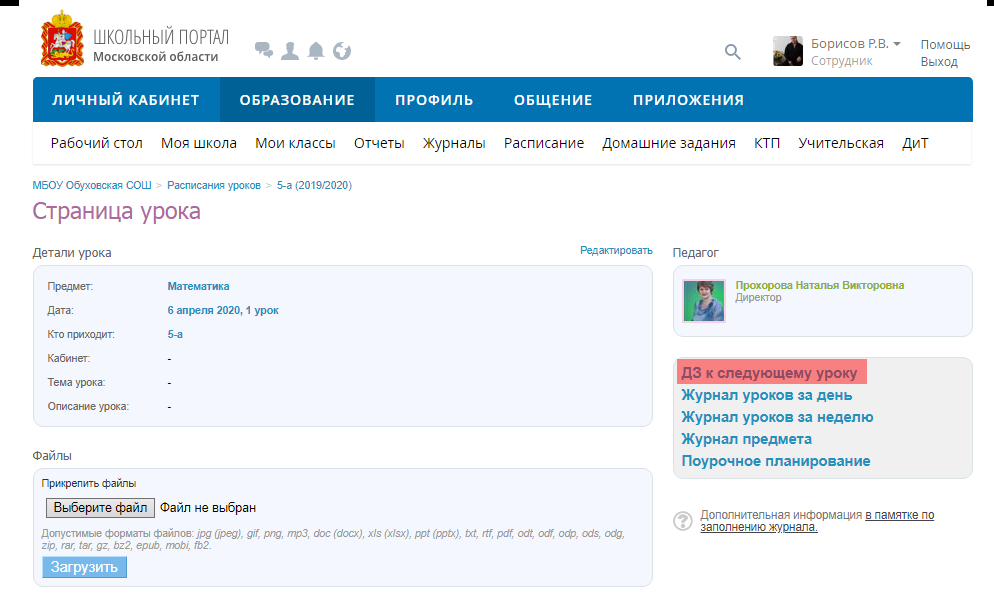Open Журнал уроков за день

766,395
